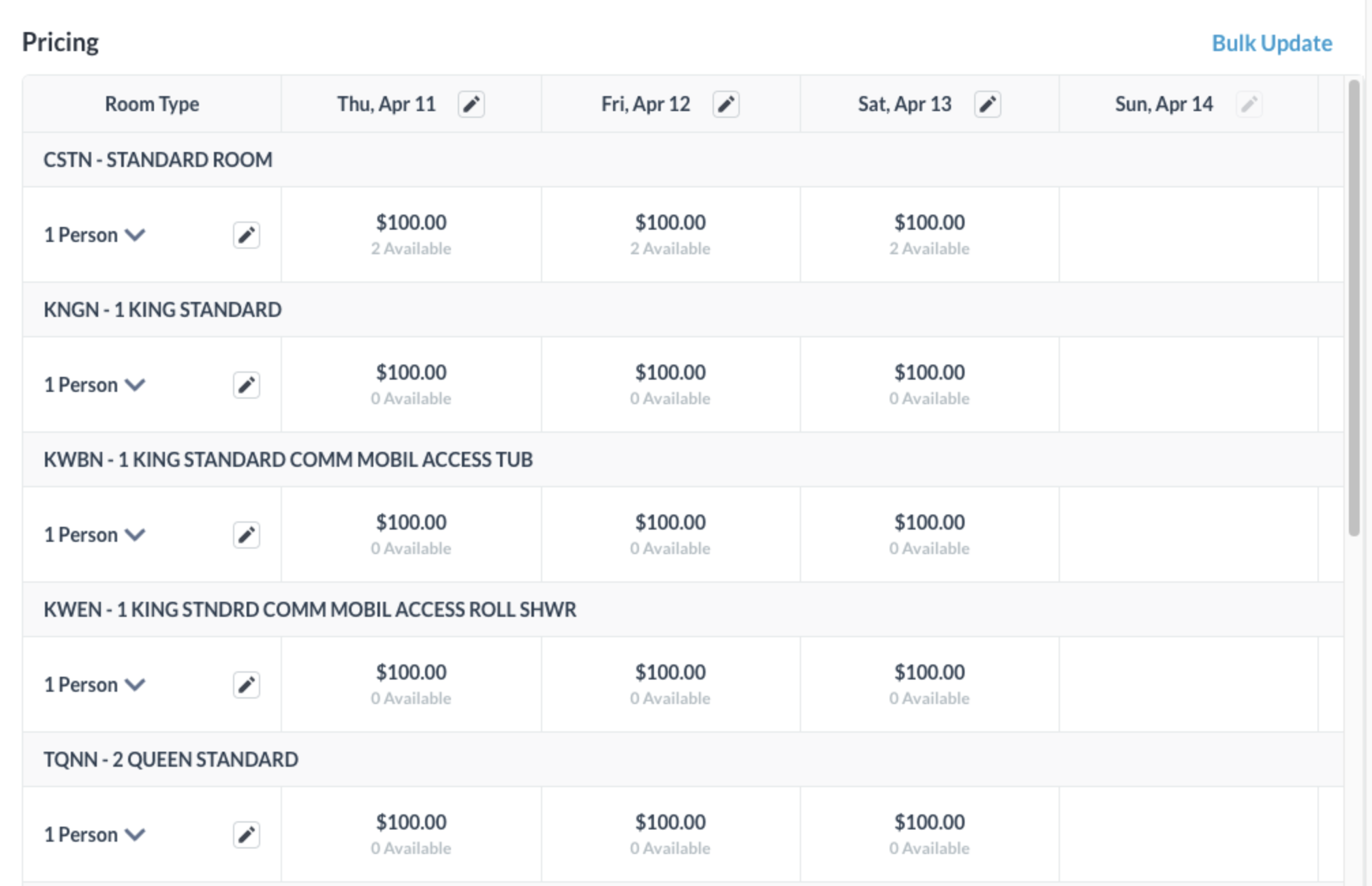Edit pricing for the KWEN row
This screenshot has height=886, width=1372.
247,684
